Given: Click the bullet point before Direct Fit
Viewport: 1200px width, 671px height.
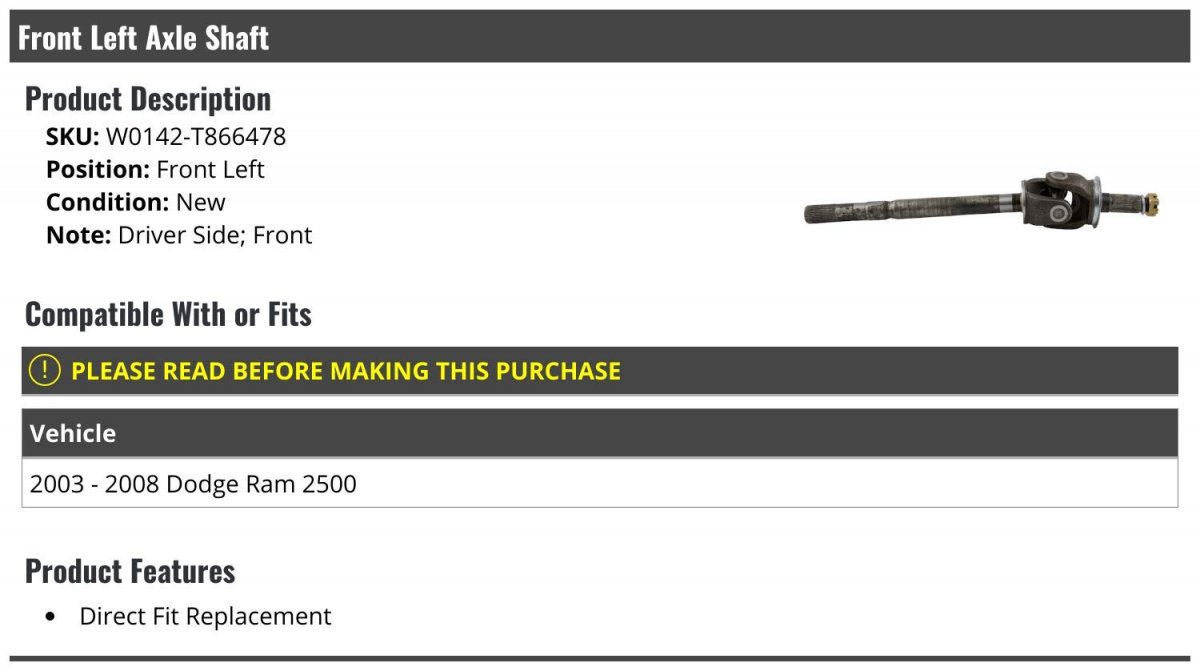Looking at the screenshot, I should [x=51, y=617].
